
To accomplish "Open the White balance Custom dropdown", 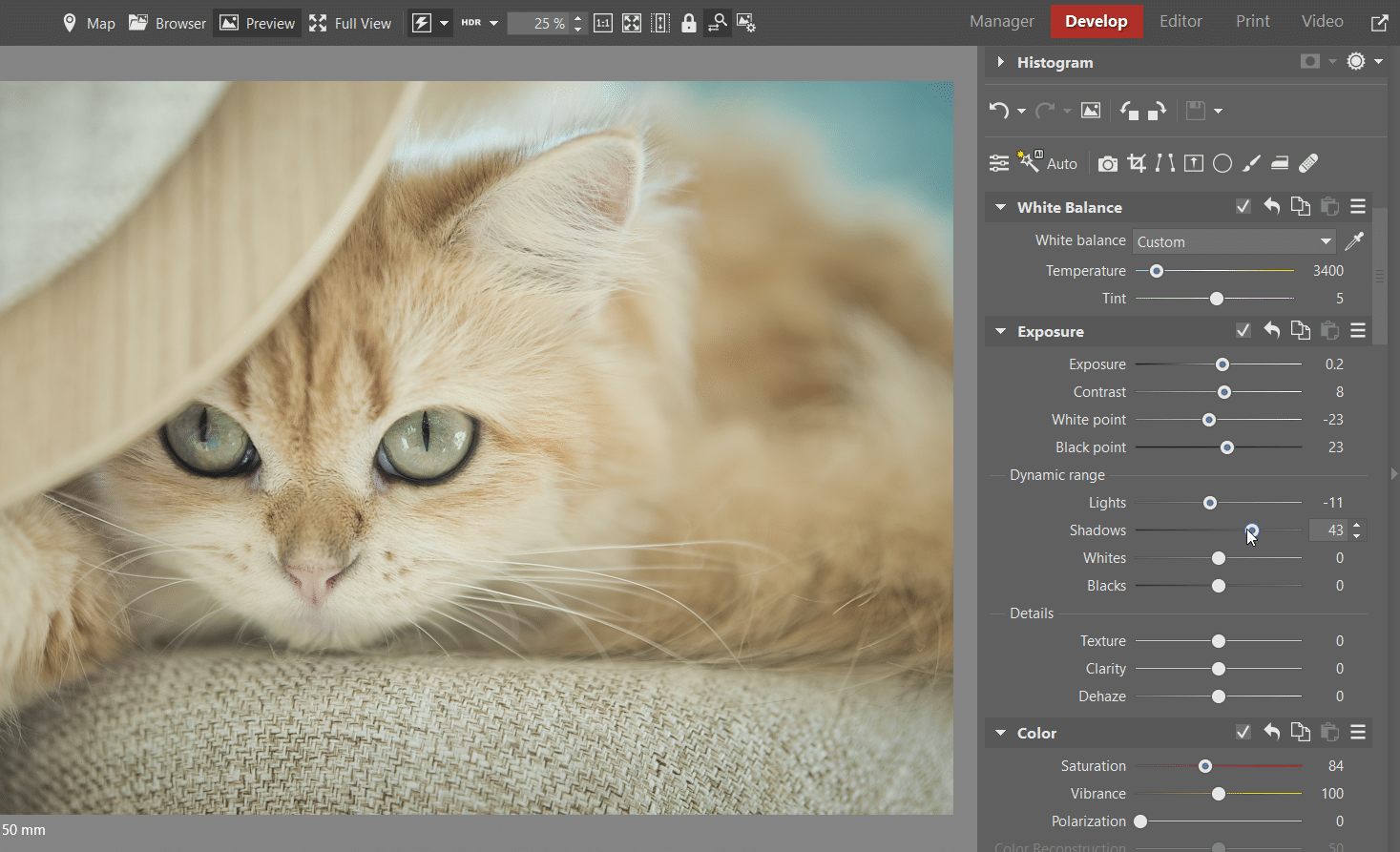I will [x=1233, y=241].
